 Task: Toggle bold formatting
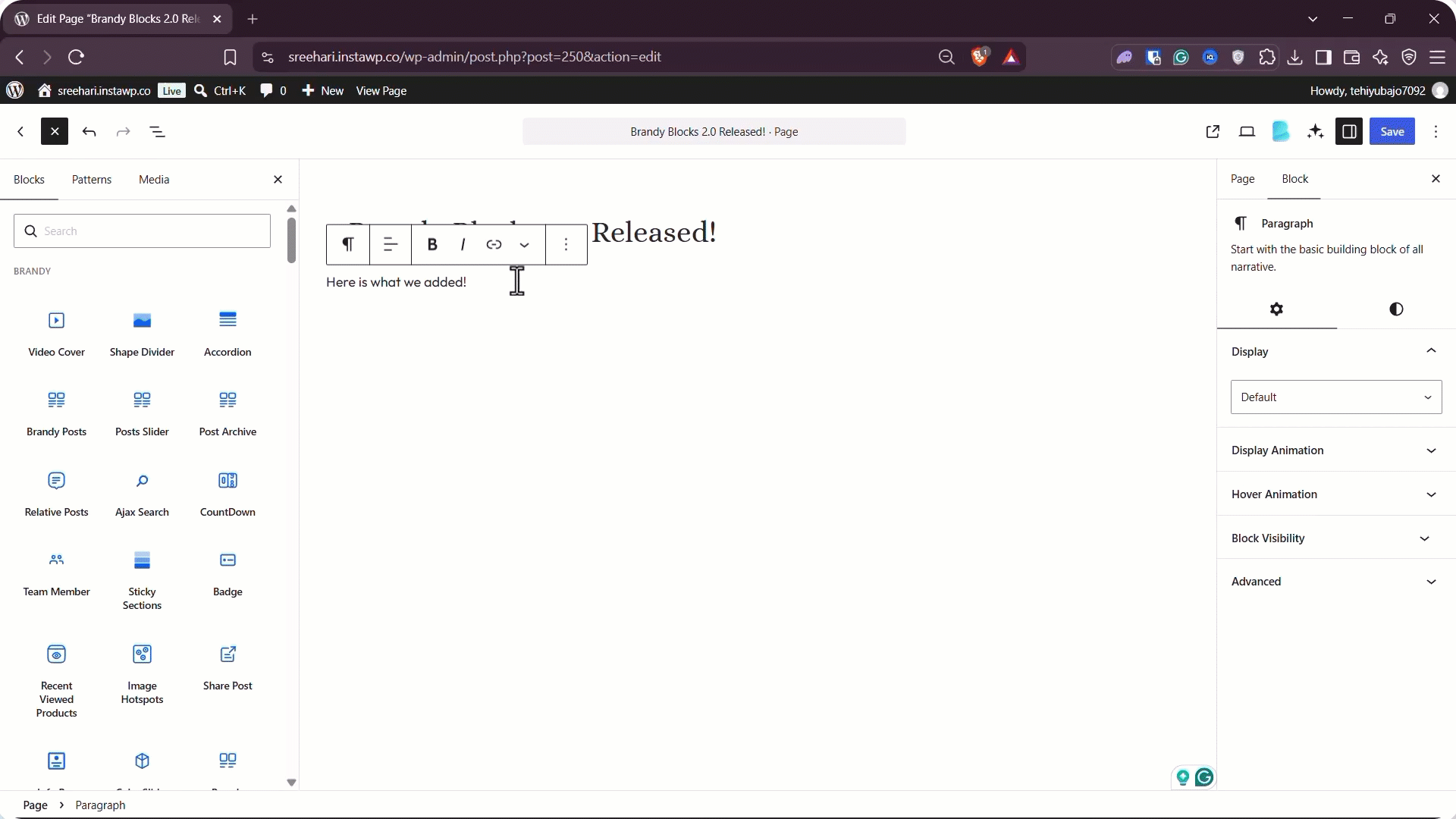pos(432,244)
